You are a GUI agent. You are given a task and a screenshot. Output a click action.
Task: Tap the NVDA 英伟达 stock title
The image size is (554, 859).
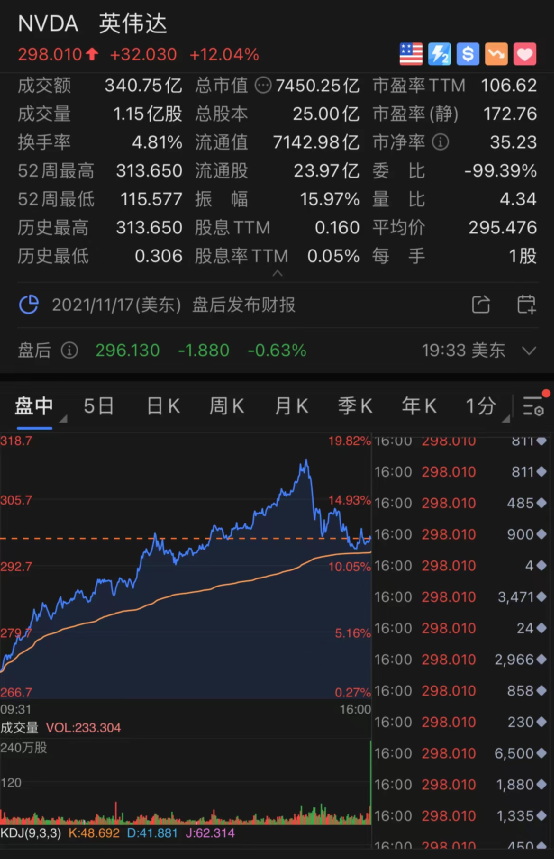tap(92, 24)
